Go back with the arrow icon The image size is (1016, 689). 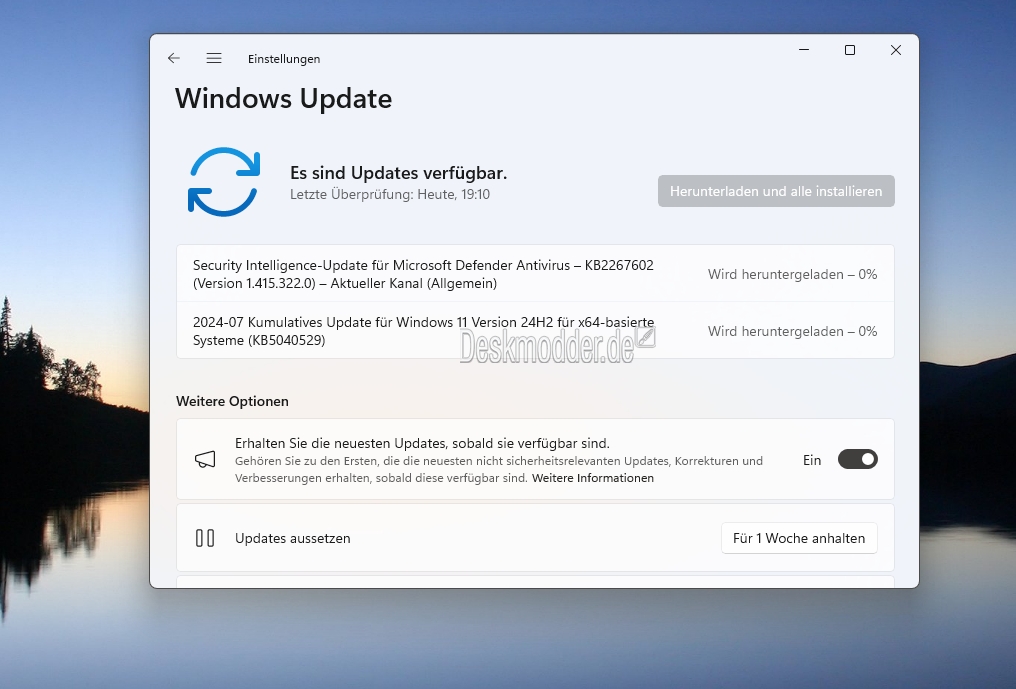click(x=174, y=58)
